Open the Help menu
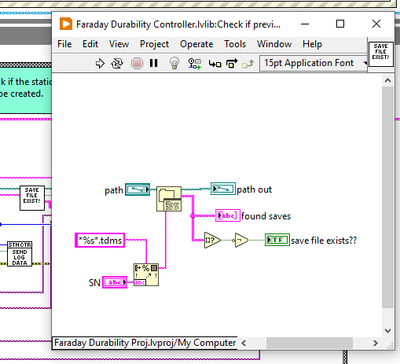Screen dimensions: 400x364 click(312, 44)
